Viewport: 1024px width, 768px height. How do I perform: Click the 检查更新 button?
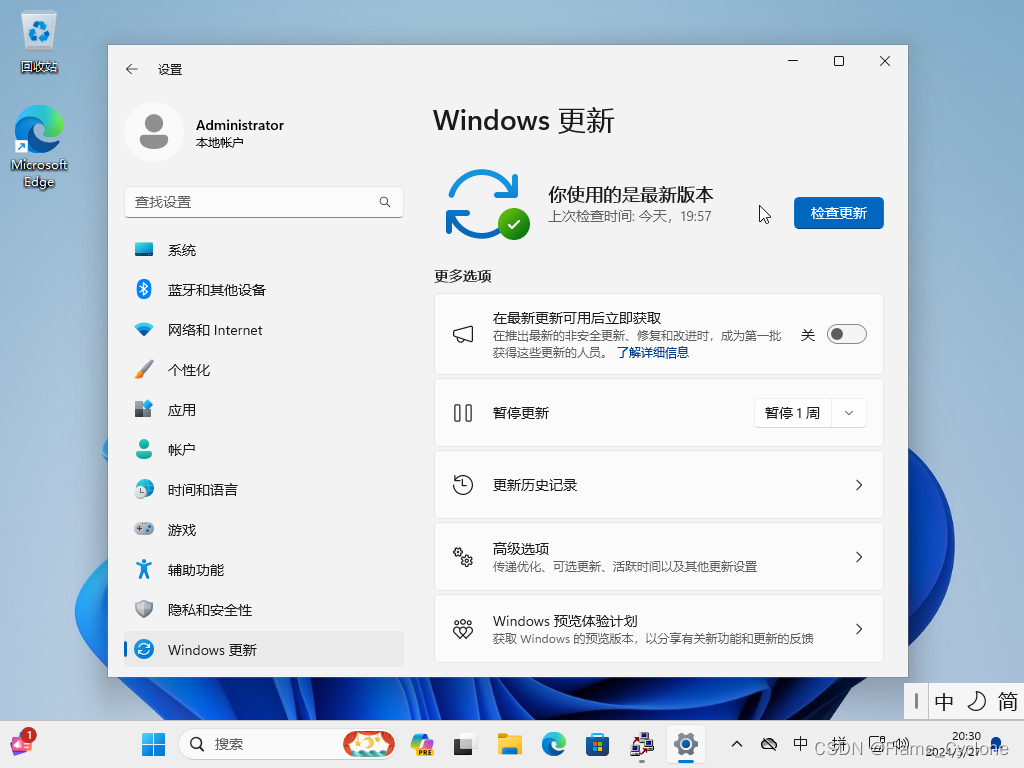pos(839,213)
